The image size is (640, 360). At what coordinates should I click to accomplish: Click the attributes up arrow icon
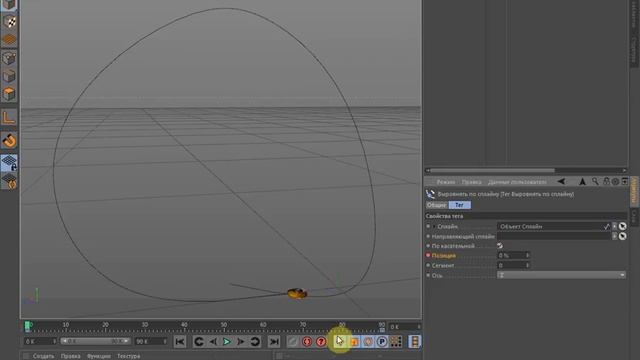[x=582, y=182]
